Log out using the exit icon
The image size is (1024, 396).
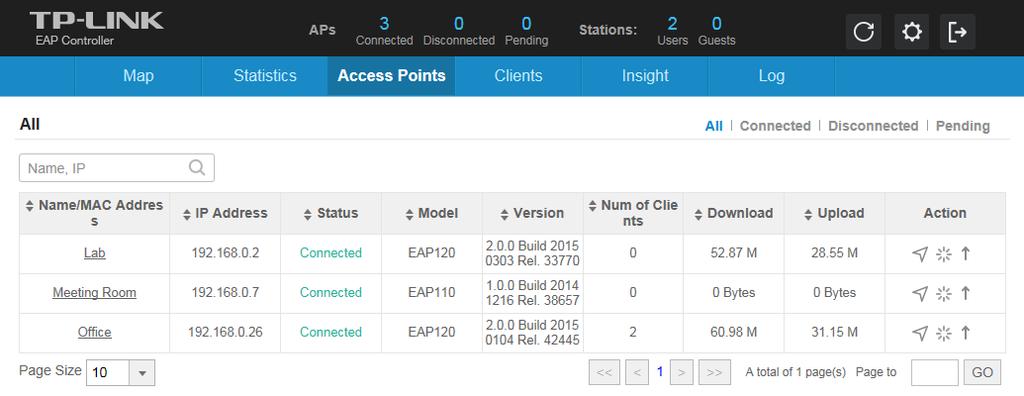point(957,31)
